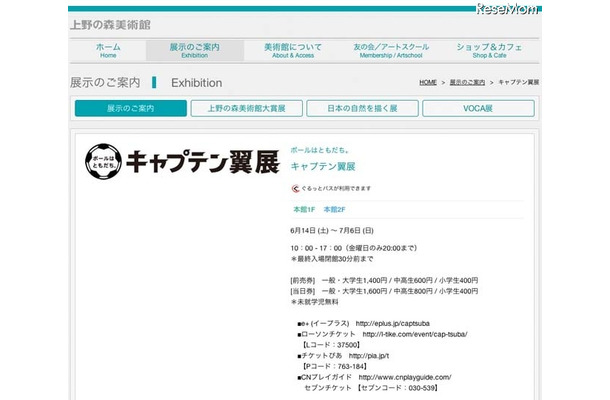This screenshot has width=610, height=400.
Task: Click the キャプテン翼展 large logo title
Action: (x=203, y=161)
